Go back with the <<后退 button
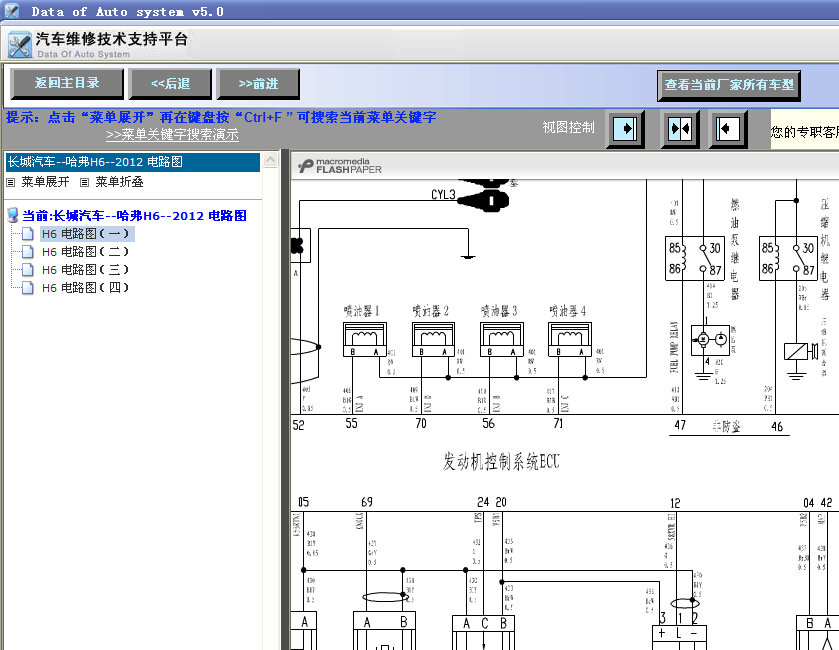 [170, 84]
